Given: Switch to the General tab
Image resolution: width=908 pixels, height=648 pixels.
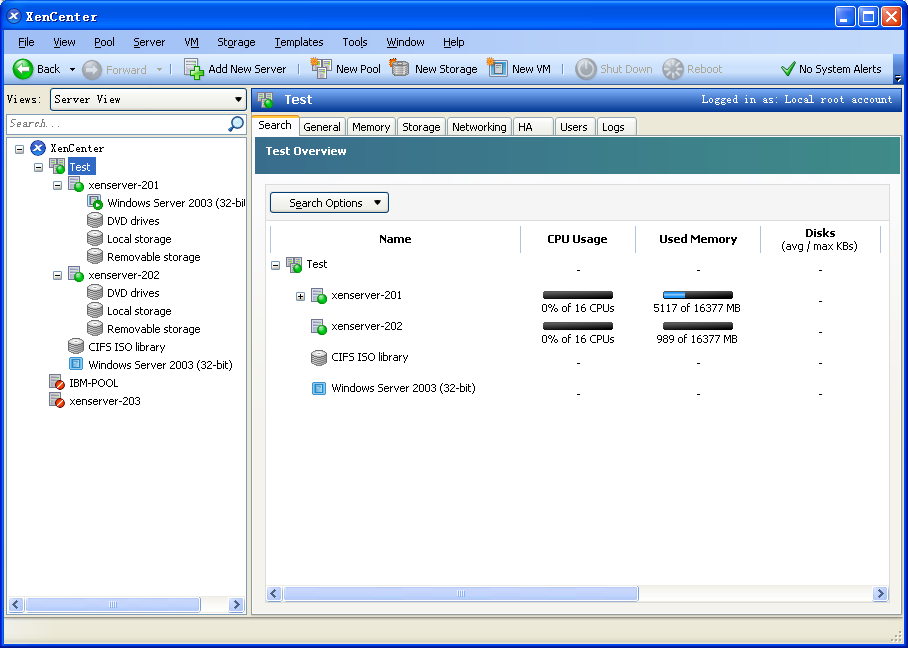Looking at the screenshot, I should point(322,127).
